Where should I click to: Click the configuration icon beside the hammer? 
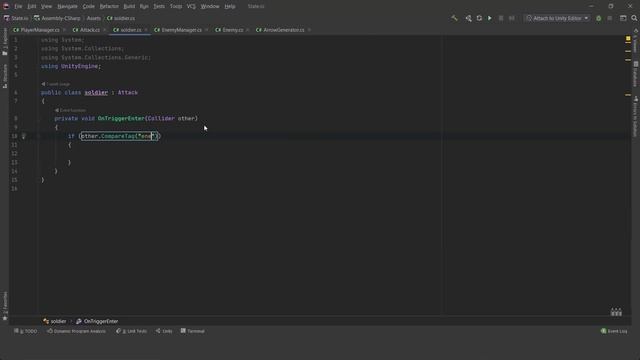468,18
